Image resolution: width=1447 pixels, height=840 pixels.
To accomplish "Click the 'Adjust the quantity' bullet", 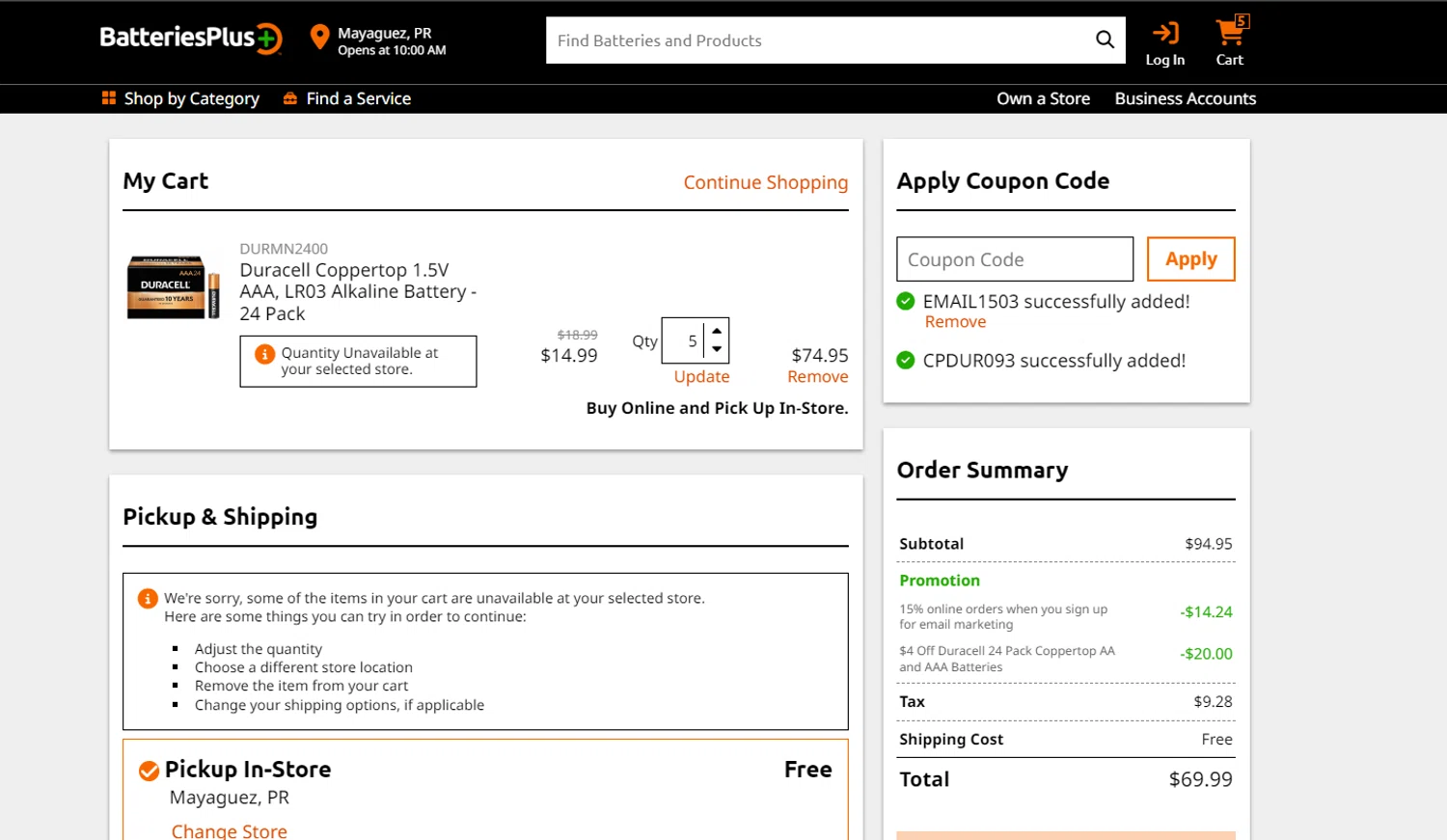I will 259,649.
